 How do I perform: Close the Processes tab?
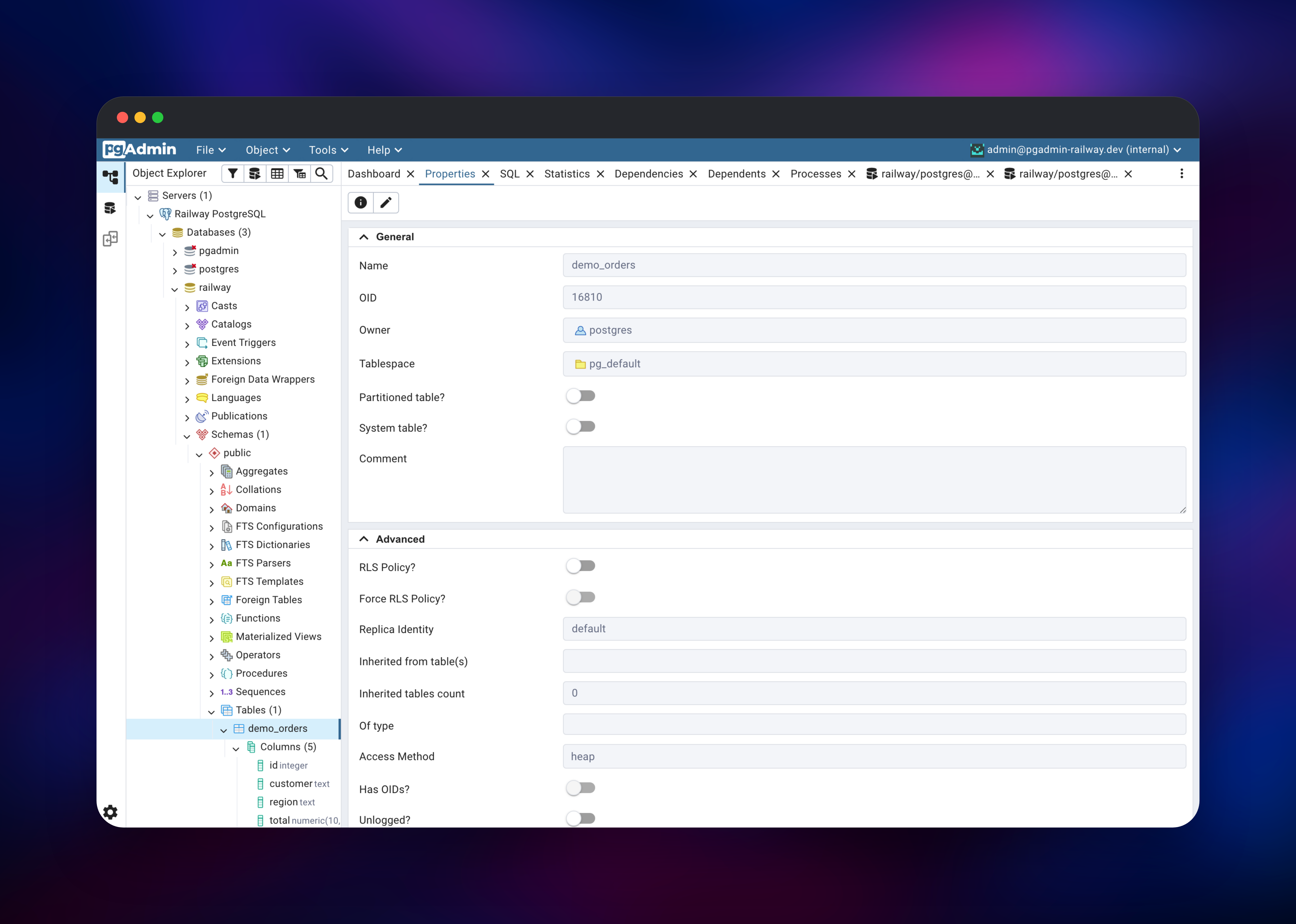click(852, 174)
